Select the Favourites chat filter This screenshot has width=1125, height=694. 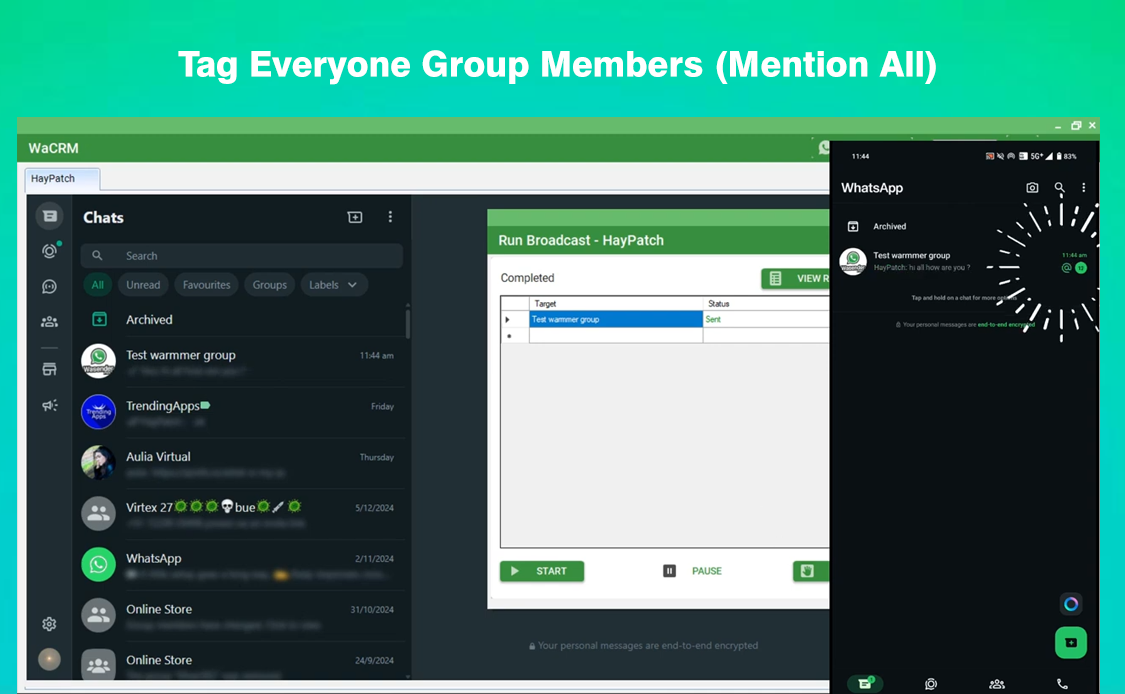click(x=206, y=285)
